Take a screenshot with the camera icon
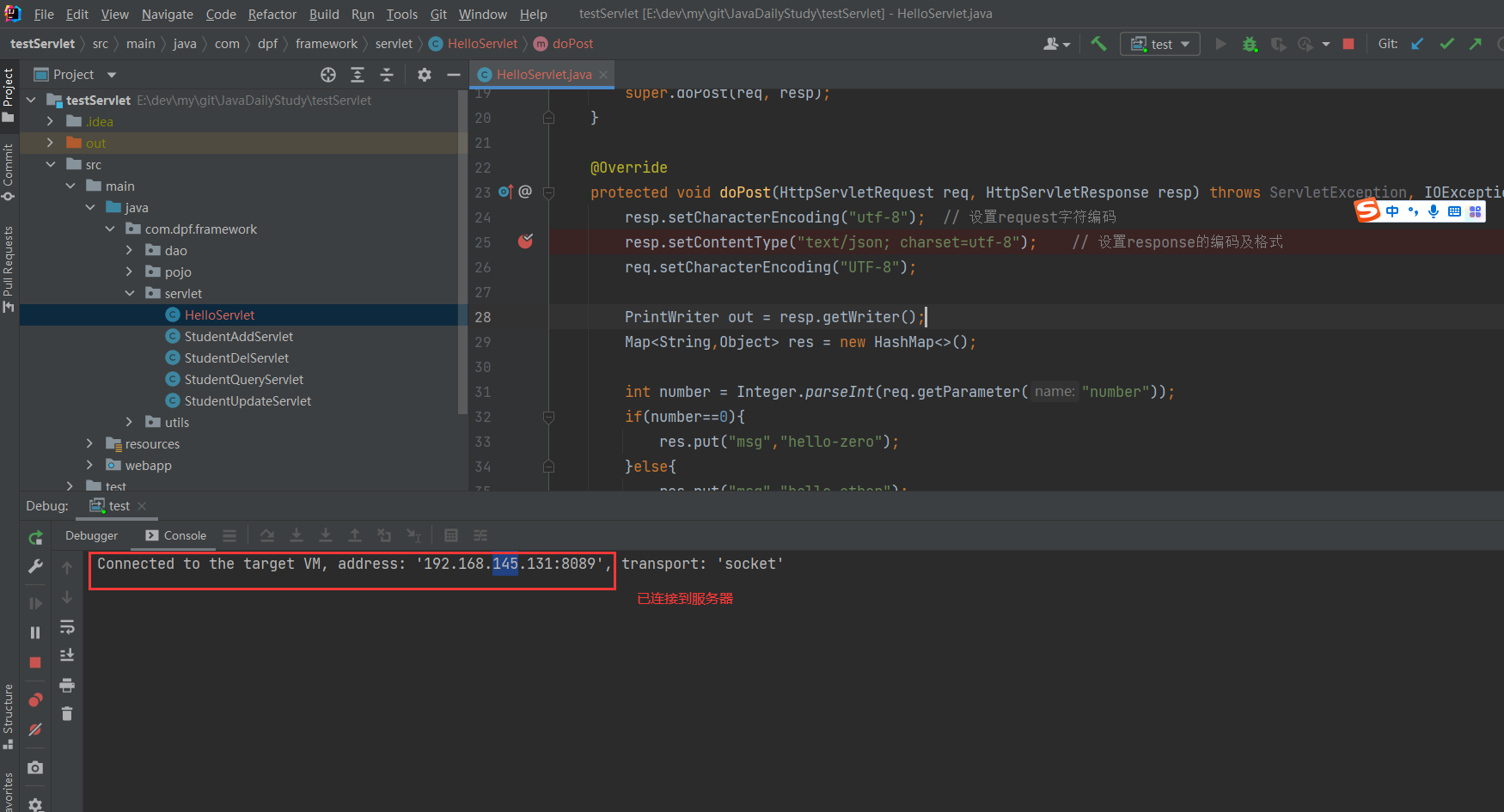This screenshot has width=1504, height=812. point(35,767)
